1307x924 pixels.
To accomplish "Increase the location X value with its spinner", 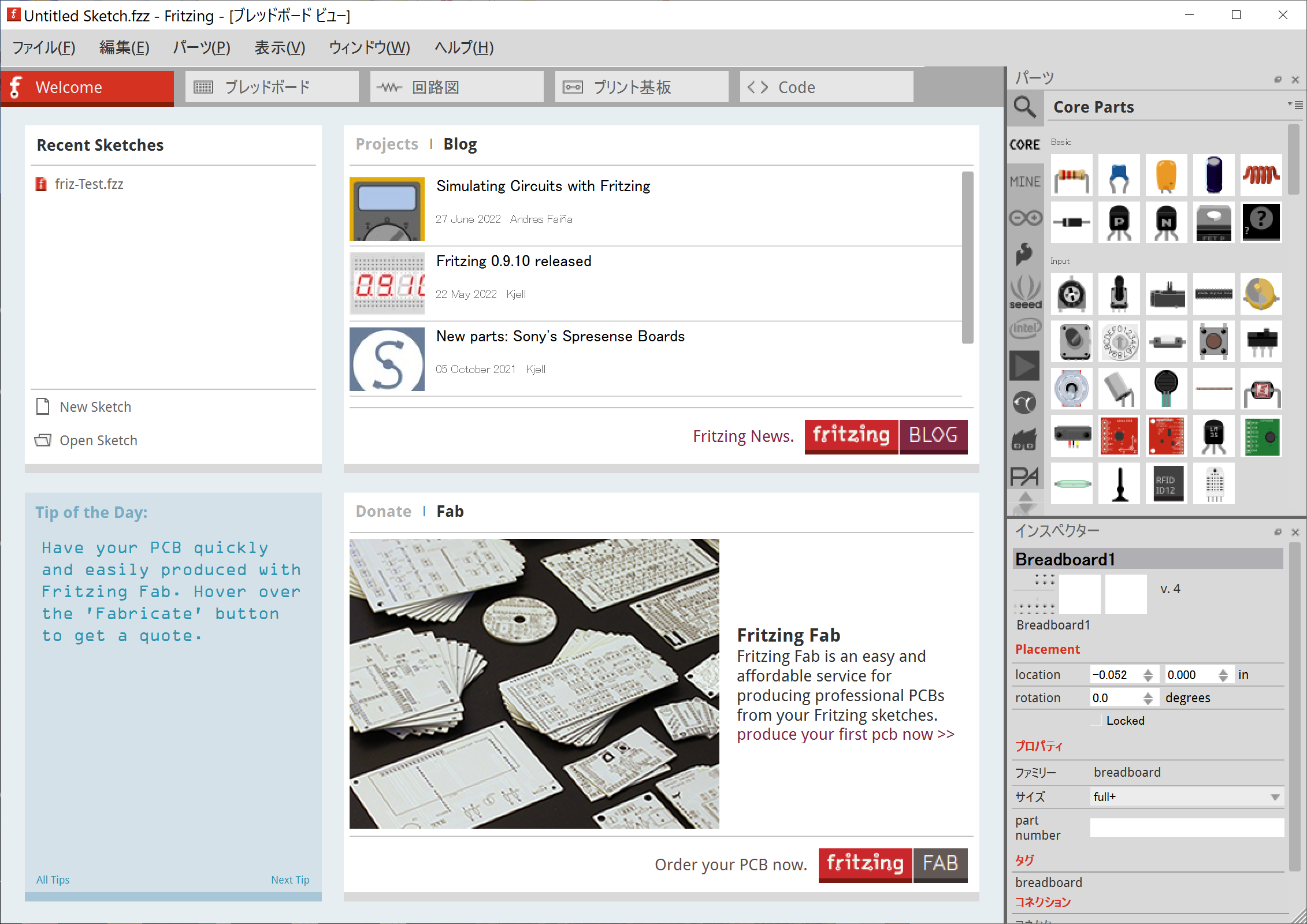I will click(1148, 671).
